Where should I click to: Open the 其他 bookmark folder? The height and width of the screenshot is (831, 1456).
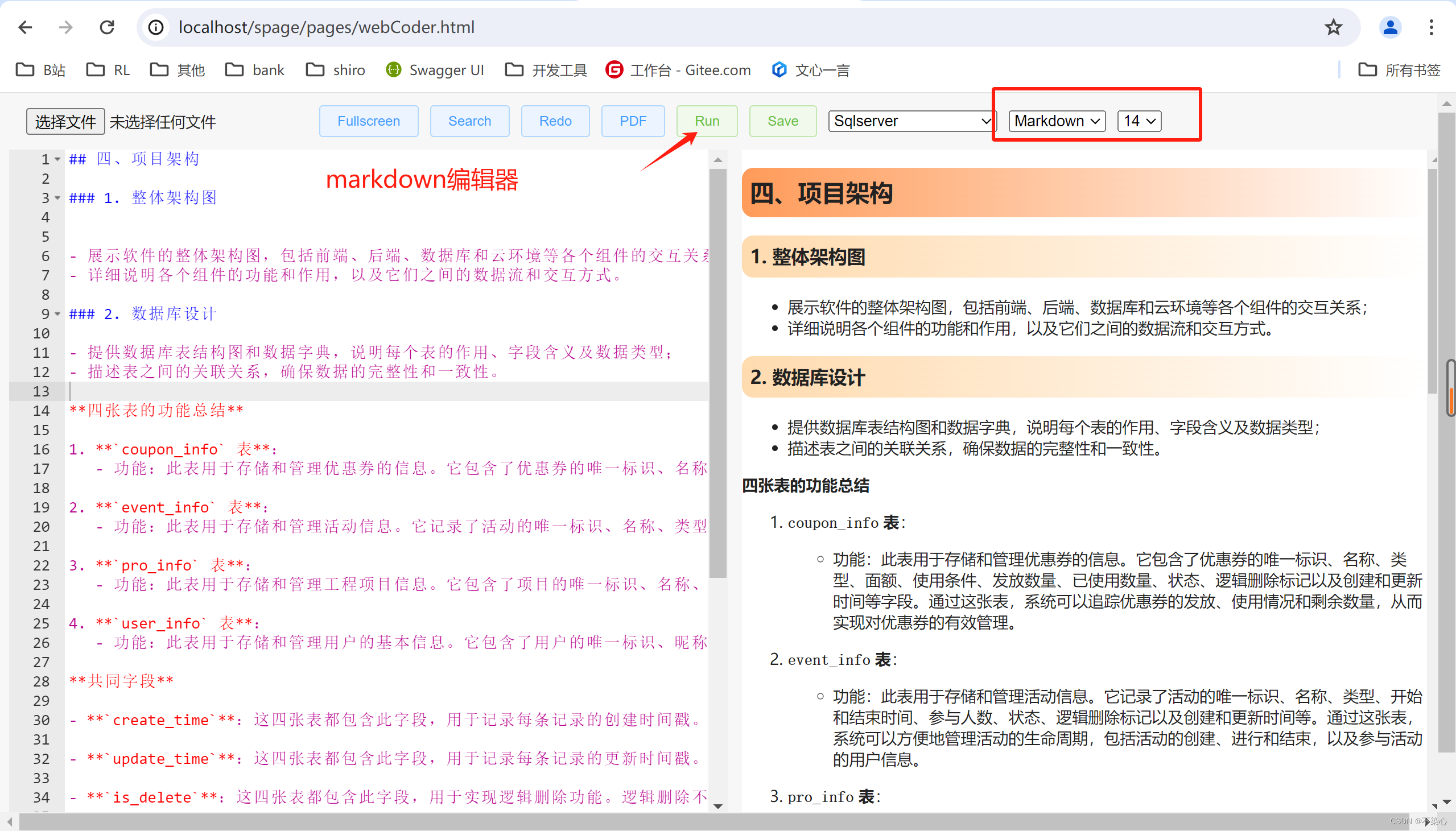tap(178, 70)
